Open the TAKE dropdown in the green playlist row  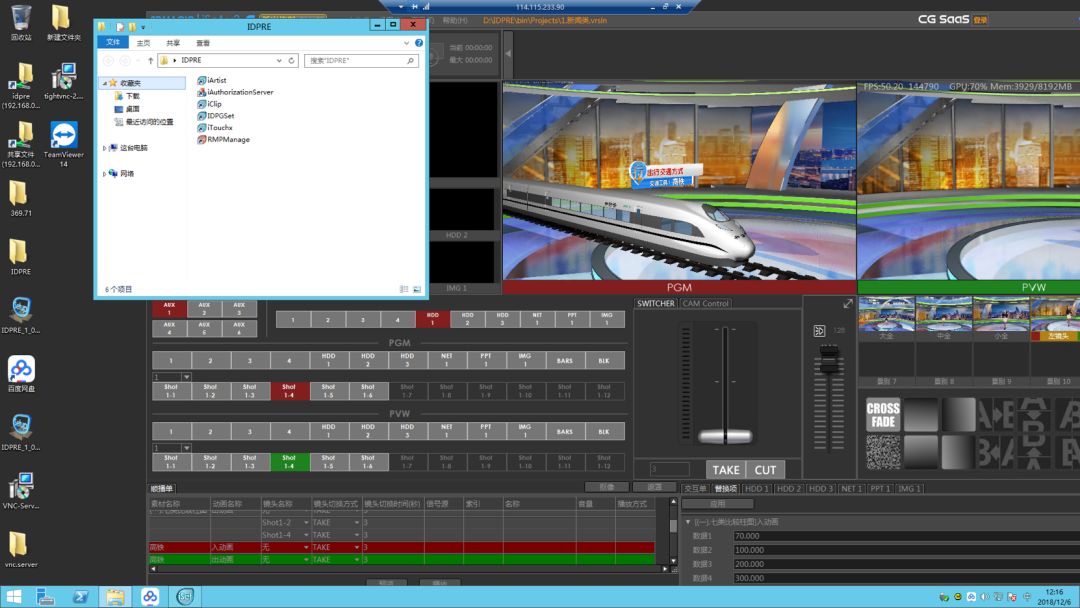coord(357,560)
